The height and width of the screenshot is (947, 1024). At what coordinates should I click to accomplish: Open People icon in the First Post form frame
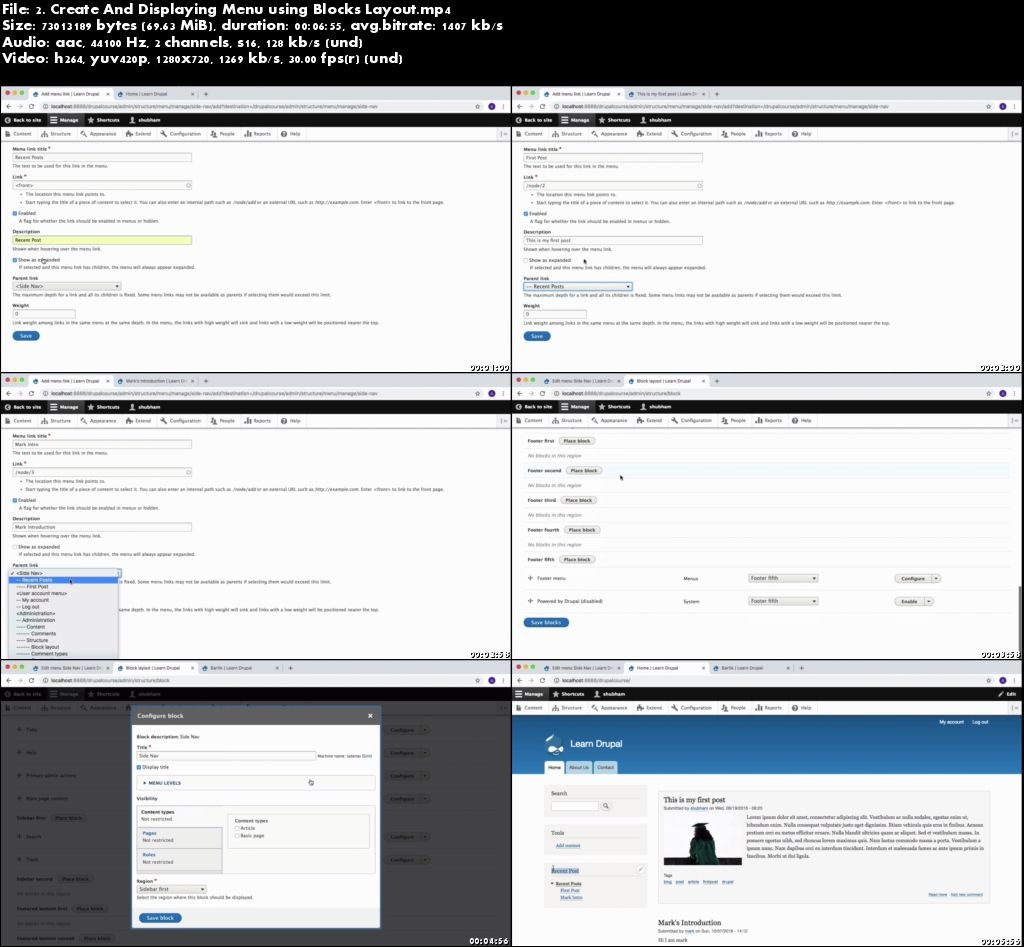[x=725, y=134]
